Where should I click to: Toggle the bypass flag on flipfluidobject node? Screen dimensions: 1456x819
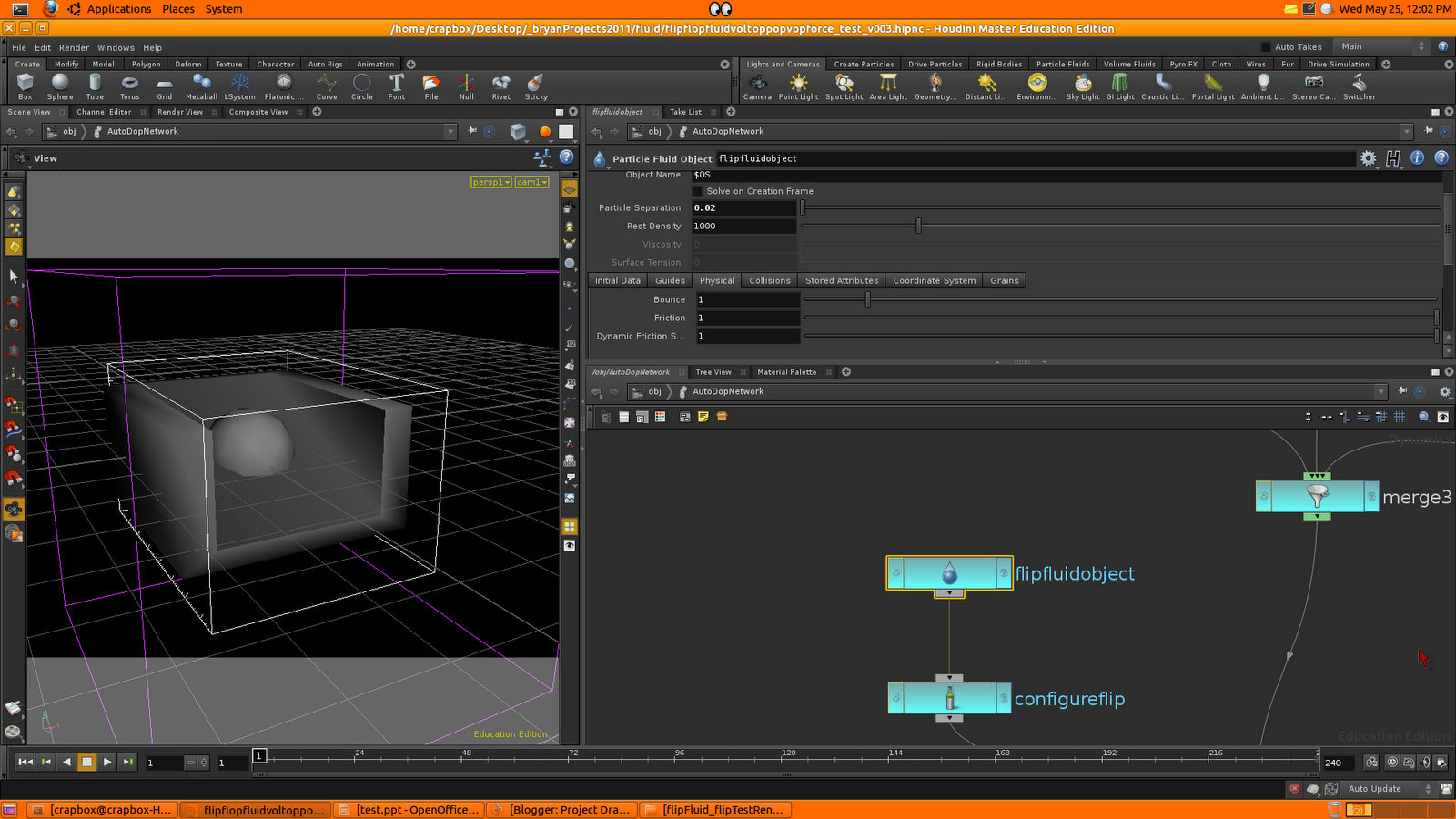tap(896, 573)
